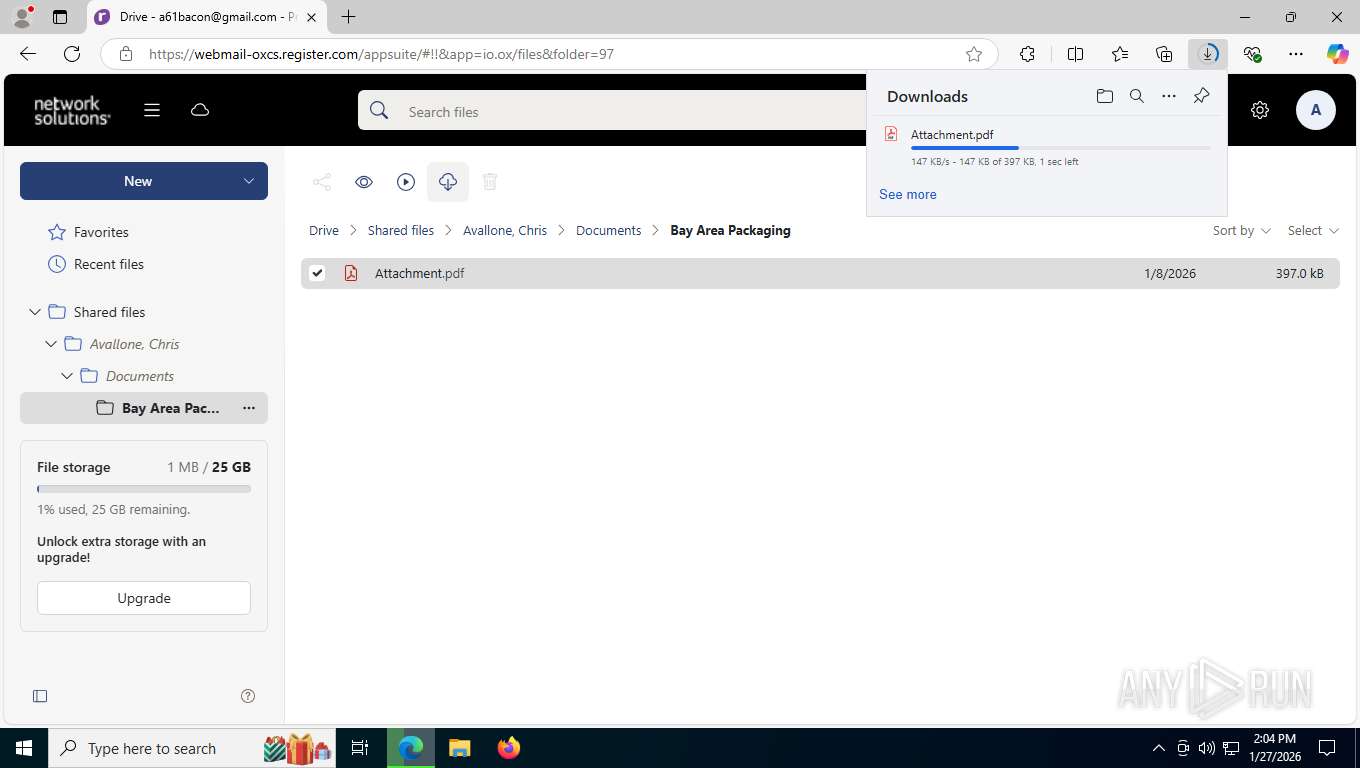Image resolution: width=1360 pixels, height=768 pixels.
Task: Open Attachment.pdf entry in Downloads panel
Action: 952,134
